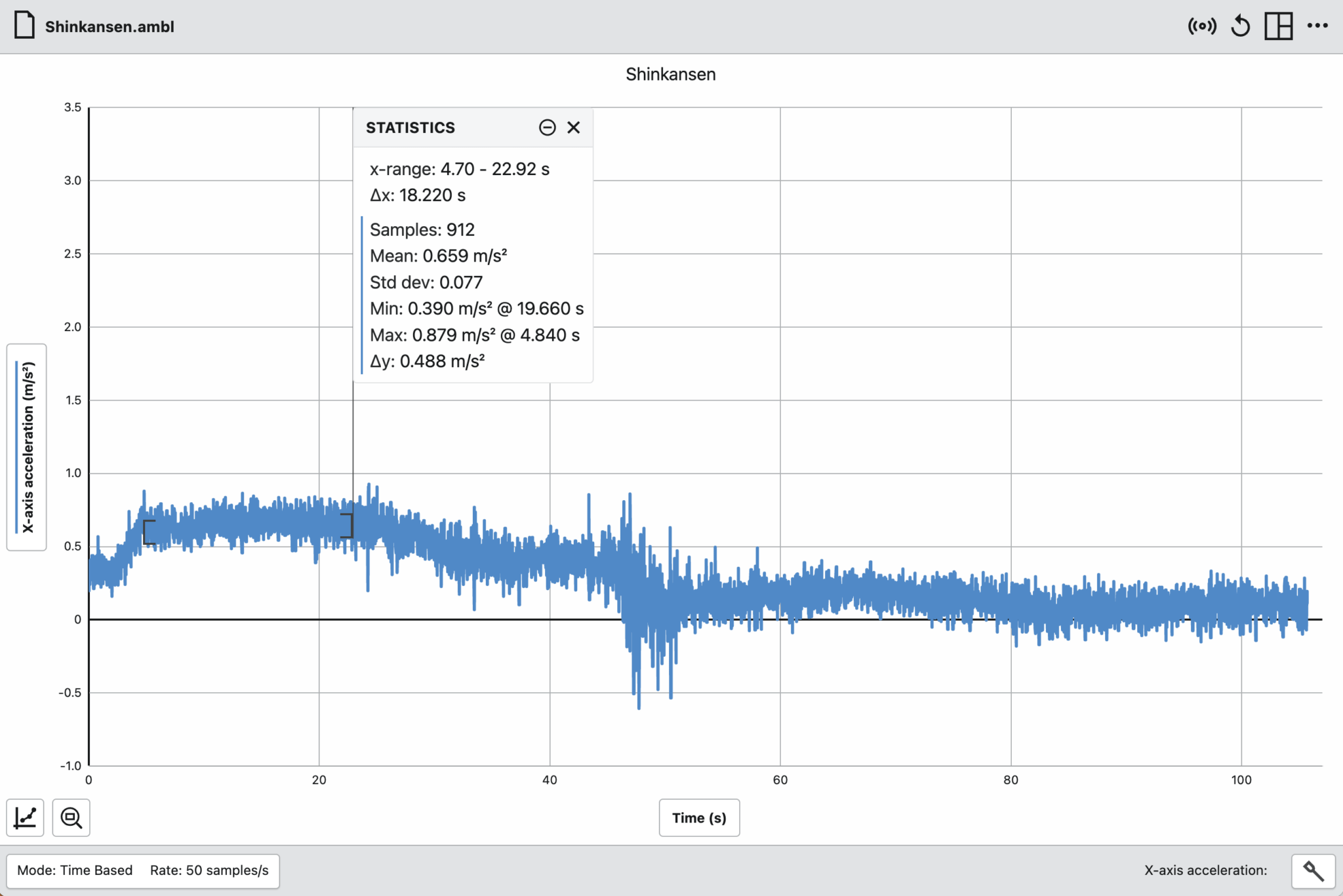This screenshot has width=1343, height=896.
Task: Select the graph tools icon at bottom left
Action: pos(25,817)
